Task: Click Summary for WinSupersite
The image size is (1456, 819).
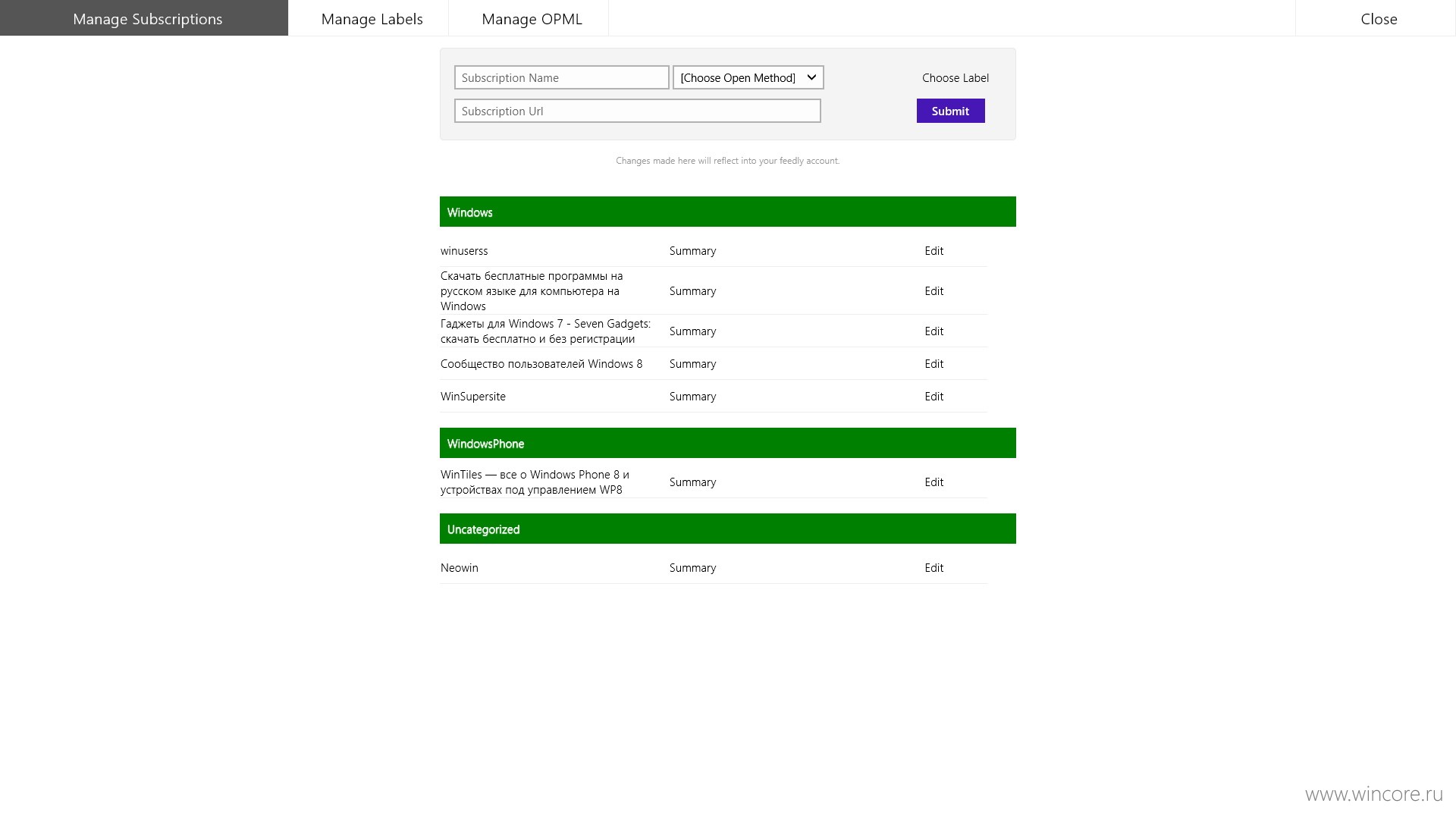Action: (x=692, y=397)
